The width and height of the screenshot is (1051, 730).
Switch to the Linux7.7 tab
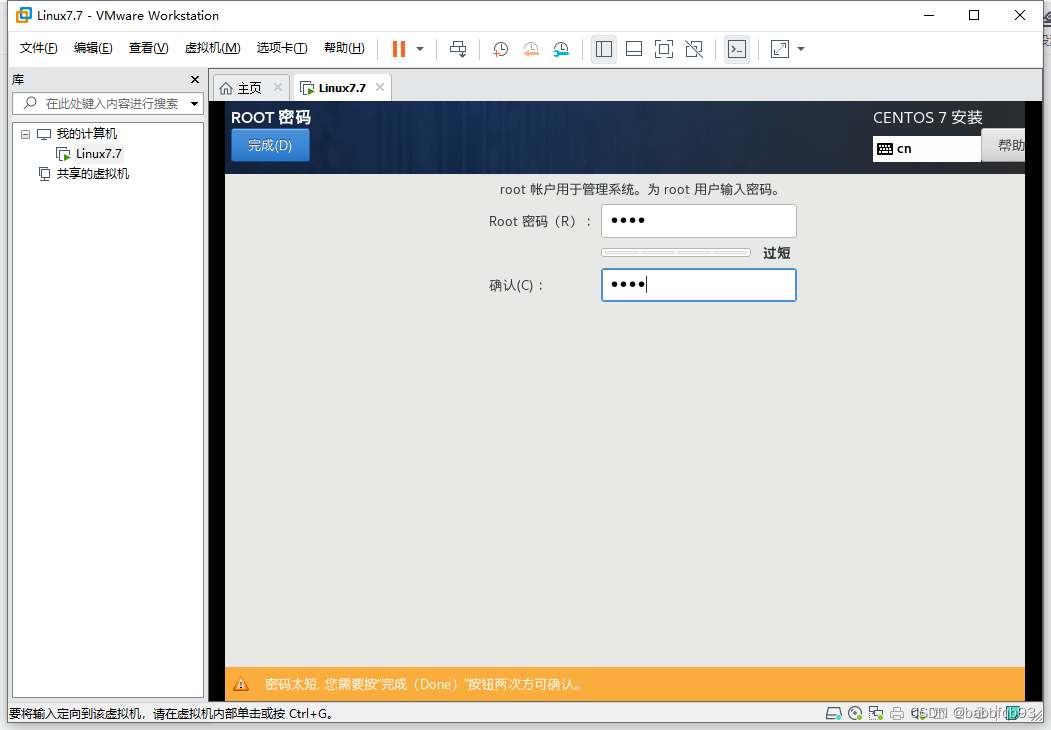[x=342, y=88]
